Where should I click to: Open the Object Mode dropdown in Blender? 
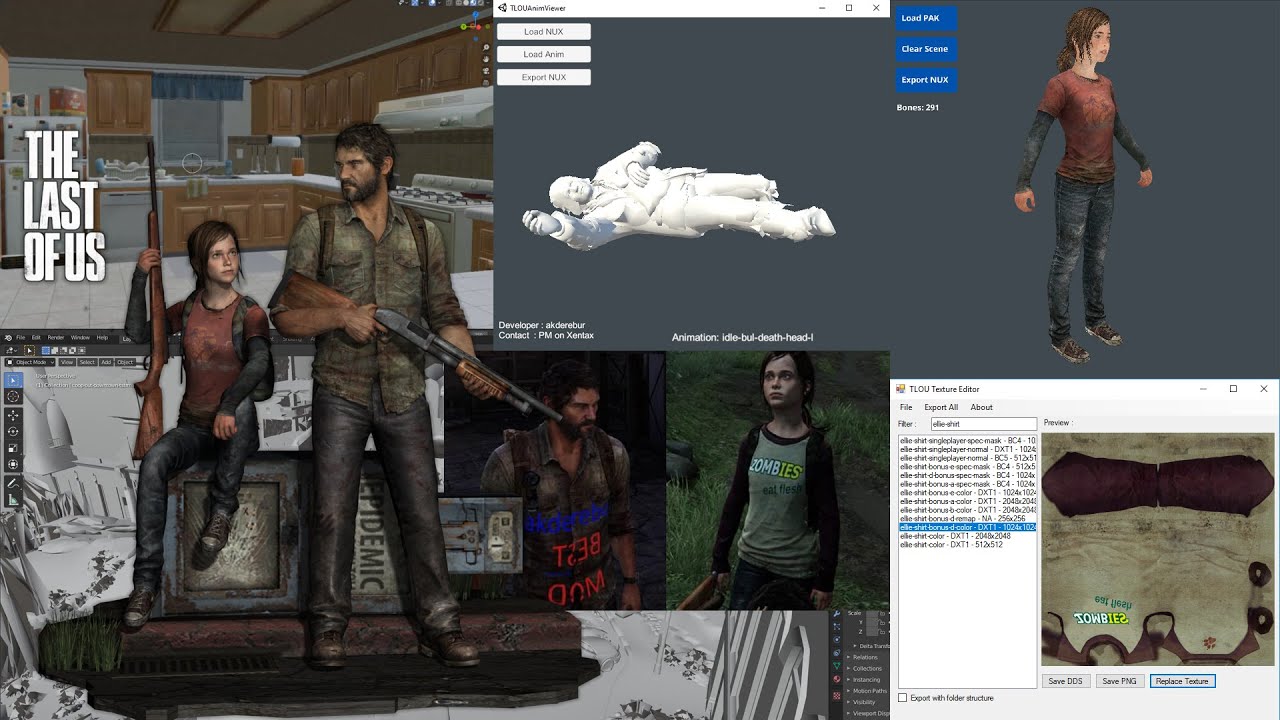(x=30, y=362)
